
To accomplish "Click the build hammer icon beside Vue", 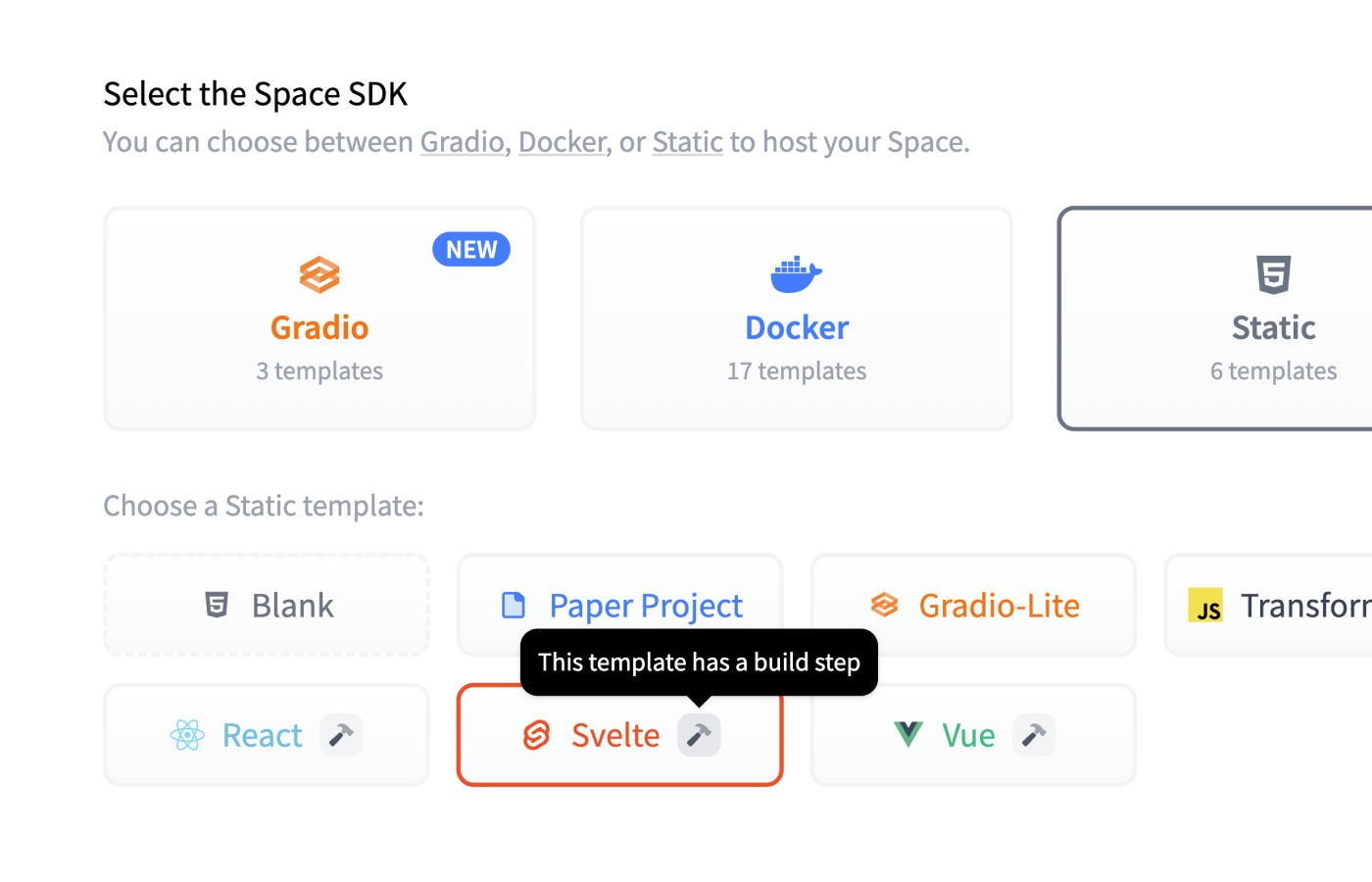I will (1034, 735).
